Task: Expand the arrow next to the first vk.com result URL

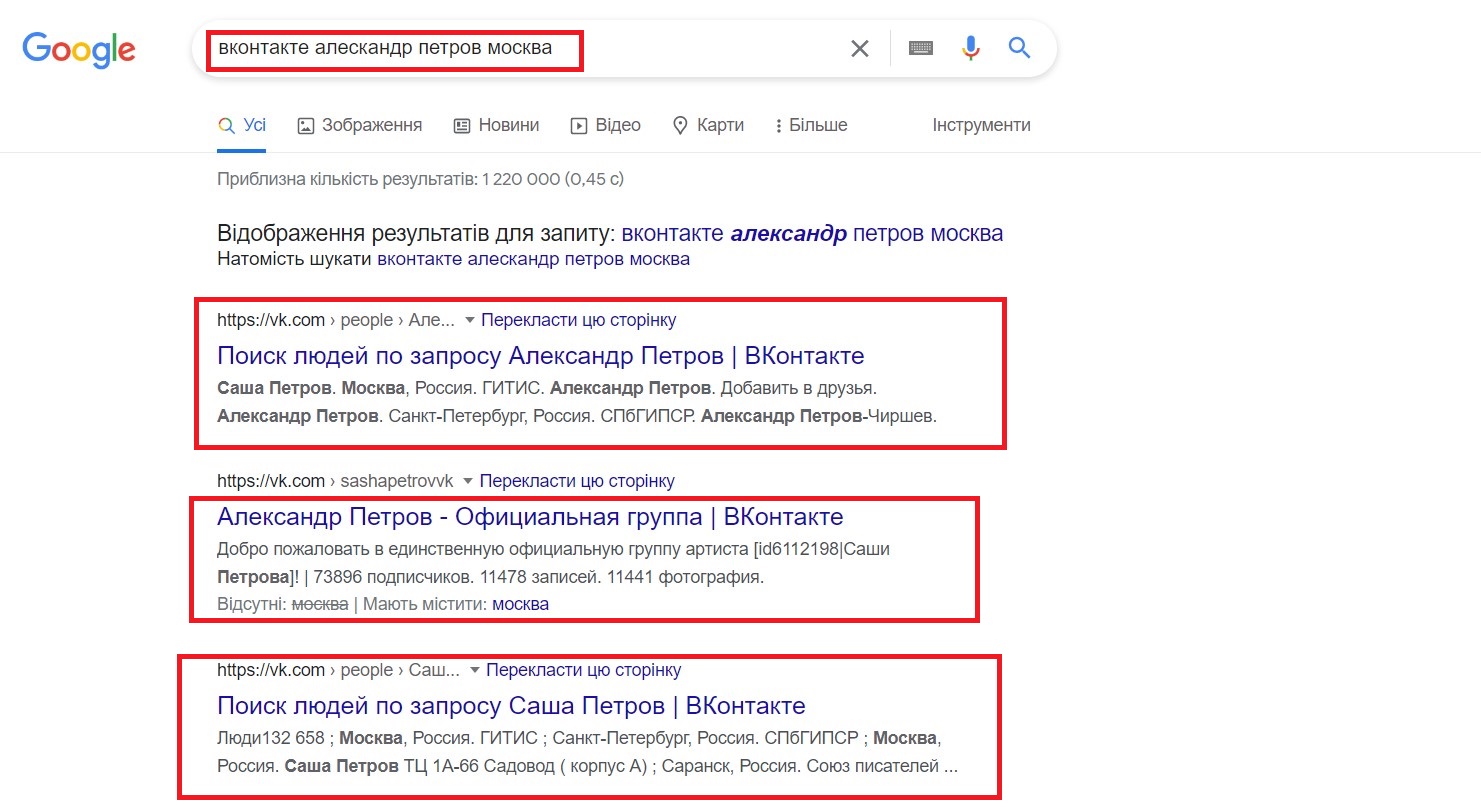Action: click(471, 321)
